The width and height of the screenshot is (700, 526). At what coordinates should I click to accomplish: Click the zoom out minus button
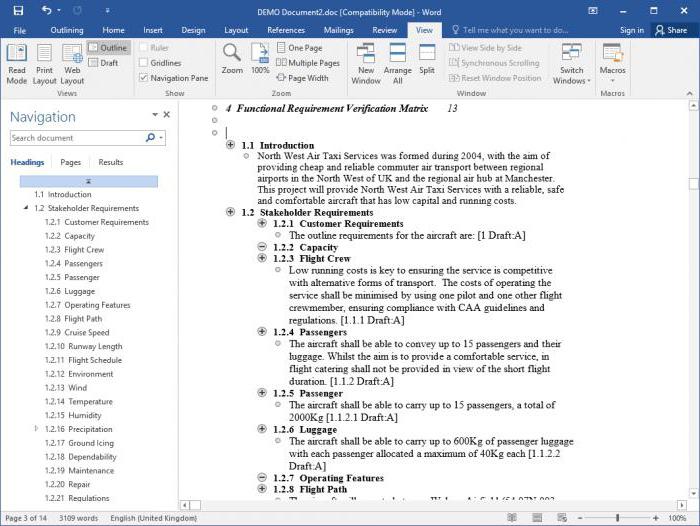click(x=580, y=518)
